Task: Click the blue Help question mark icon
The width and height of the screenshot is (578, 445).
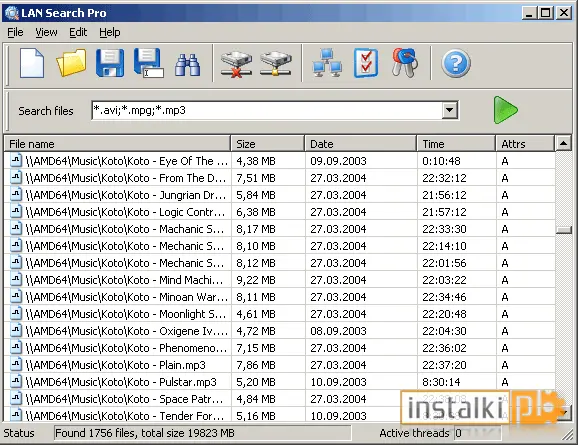Action: tap(456, 64)
